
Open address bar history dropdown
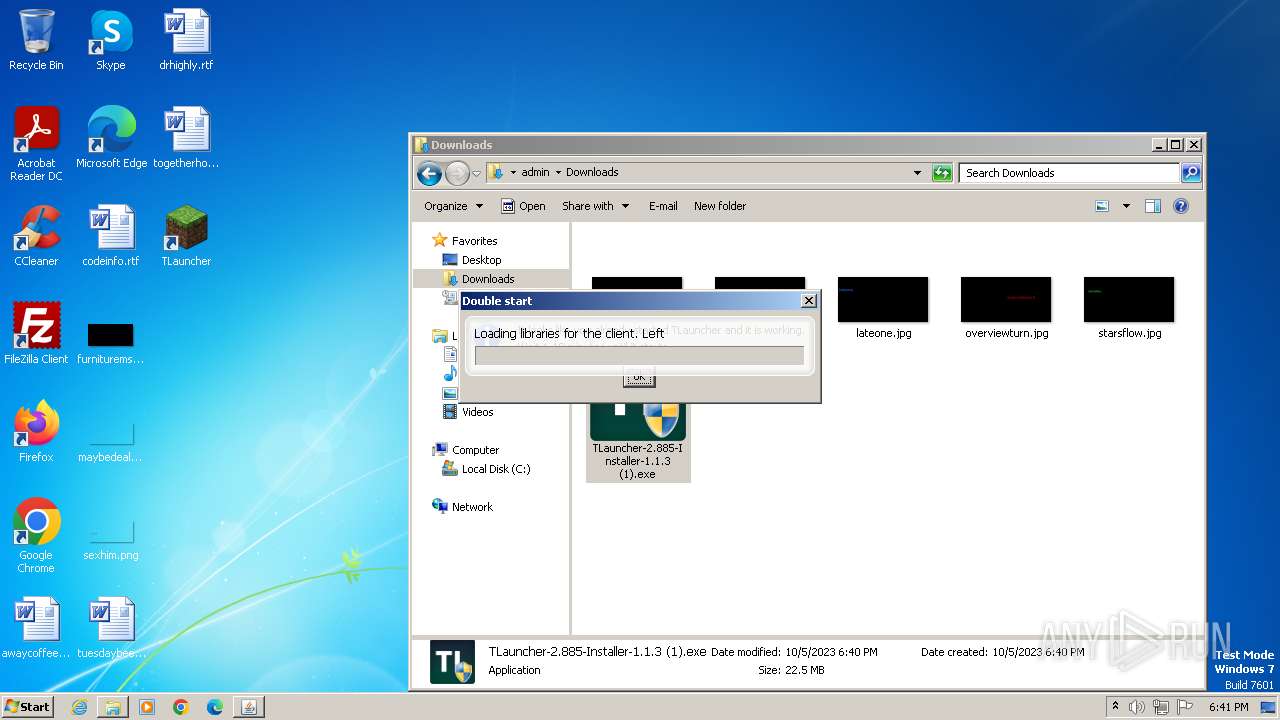coord(917,173)
